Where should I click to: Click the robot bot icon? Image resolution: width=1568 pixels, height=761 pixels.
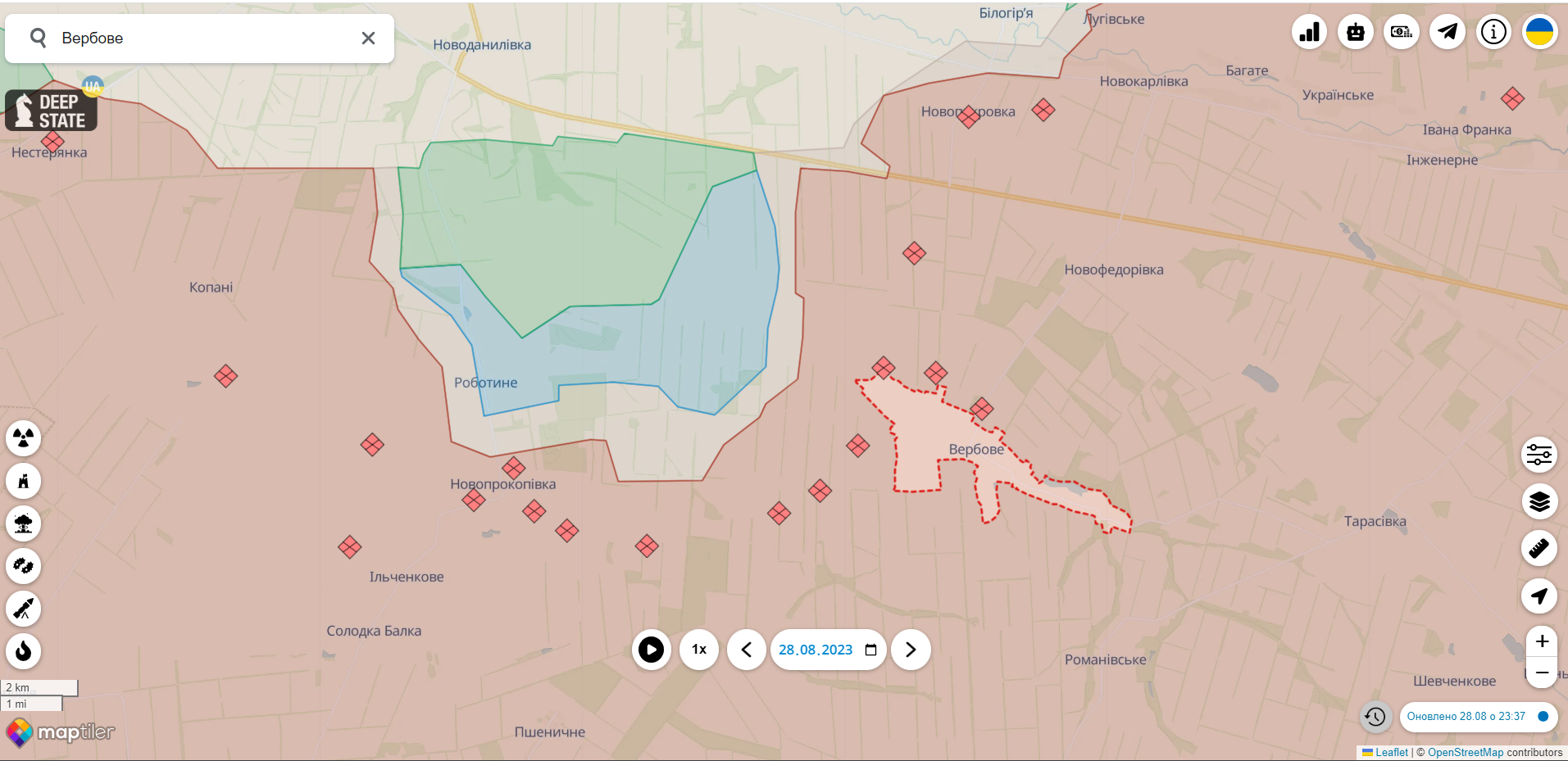pos(1355,32)
